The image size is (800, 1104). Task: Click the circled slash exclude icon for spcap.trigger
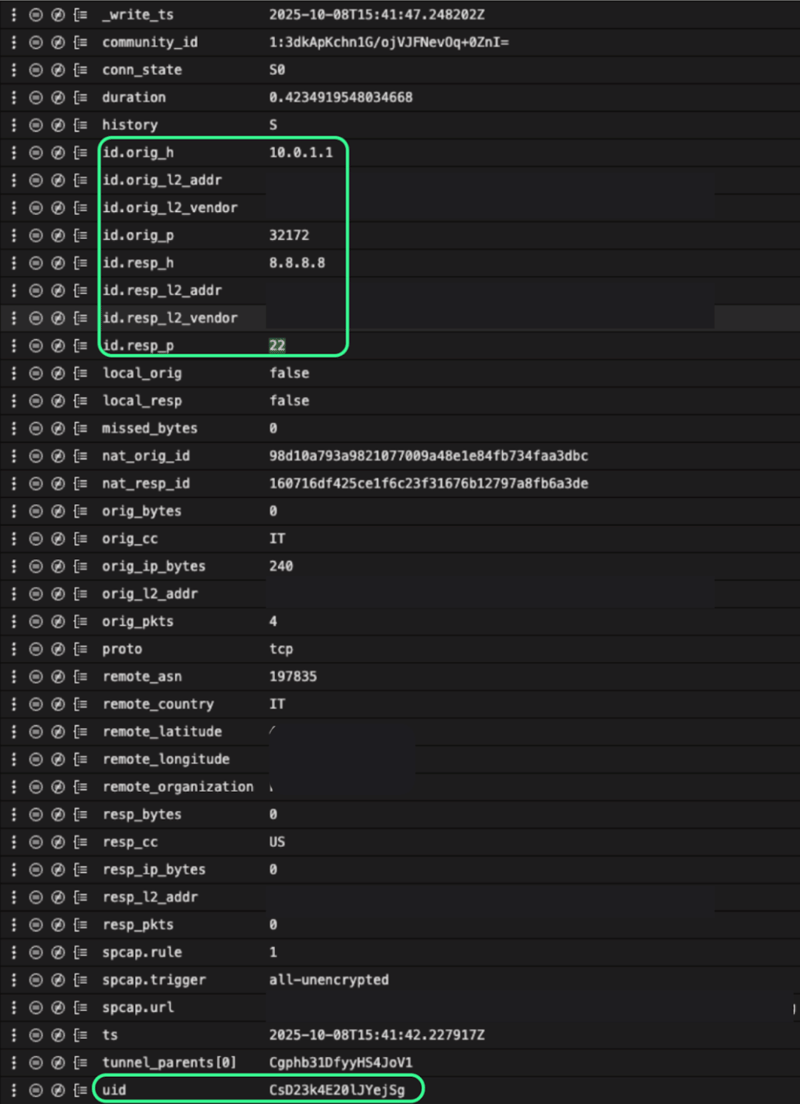click(57, 980)
